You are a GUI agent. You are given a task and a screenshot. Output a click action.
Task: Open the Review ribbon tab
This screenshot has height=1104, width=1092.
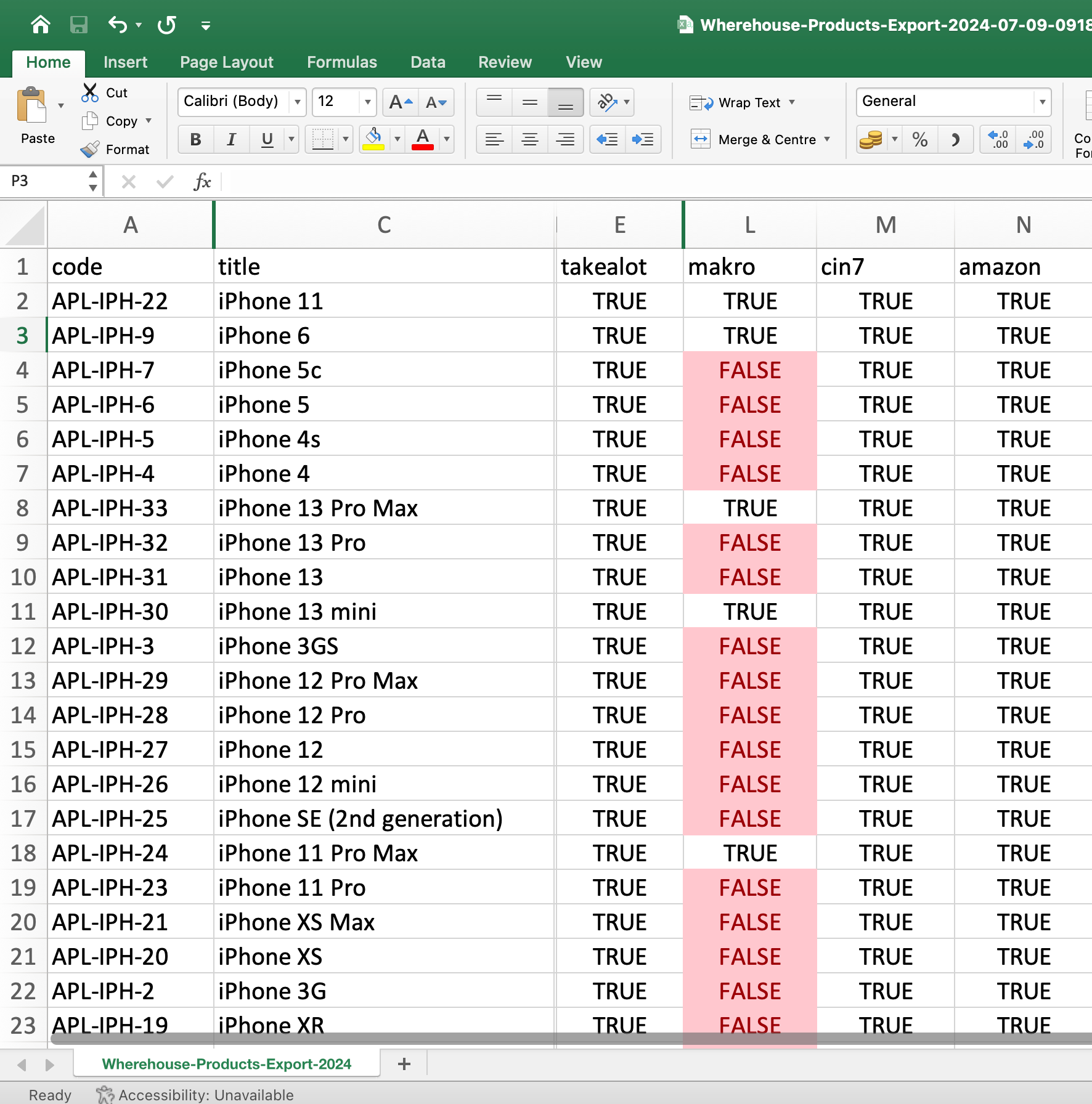[505, 62]
